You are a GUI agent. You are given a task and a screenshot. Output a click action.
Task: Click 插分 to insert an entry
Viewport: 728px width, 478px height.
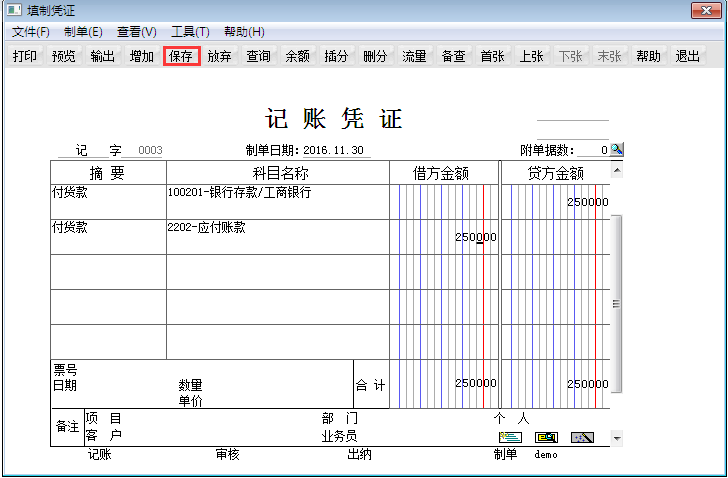tap(336, 56)
